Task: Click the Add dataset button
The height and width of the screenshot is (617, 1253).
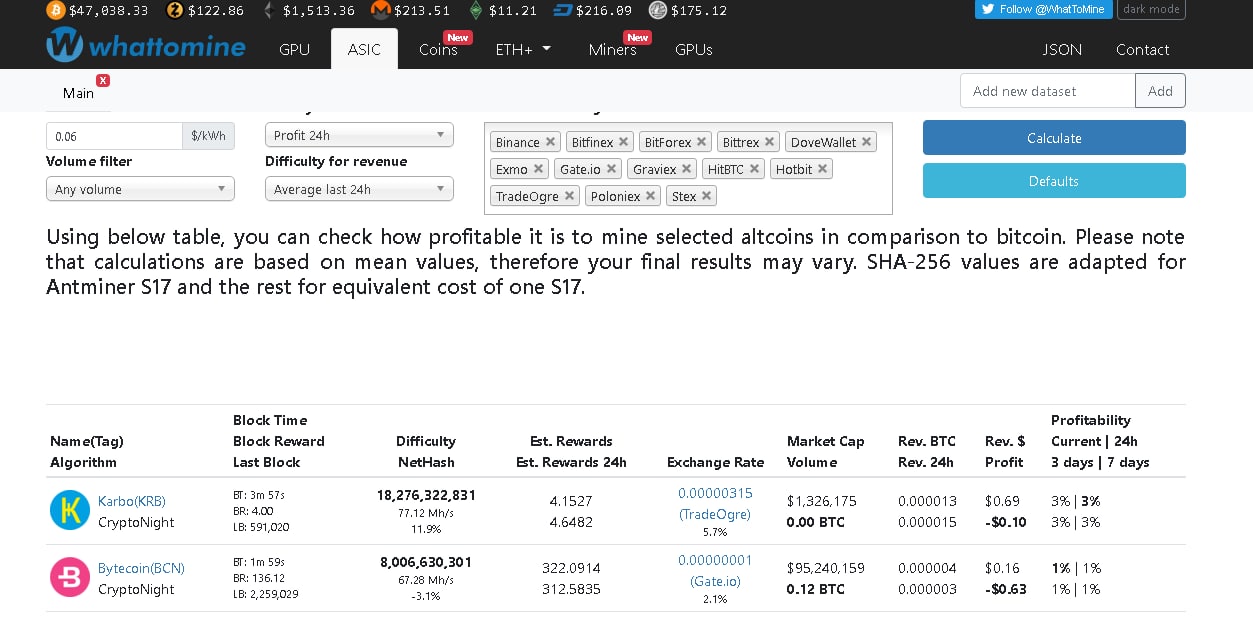Action: (1160, 91)
